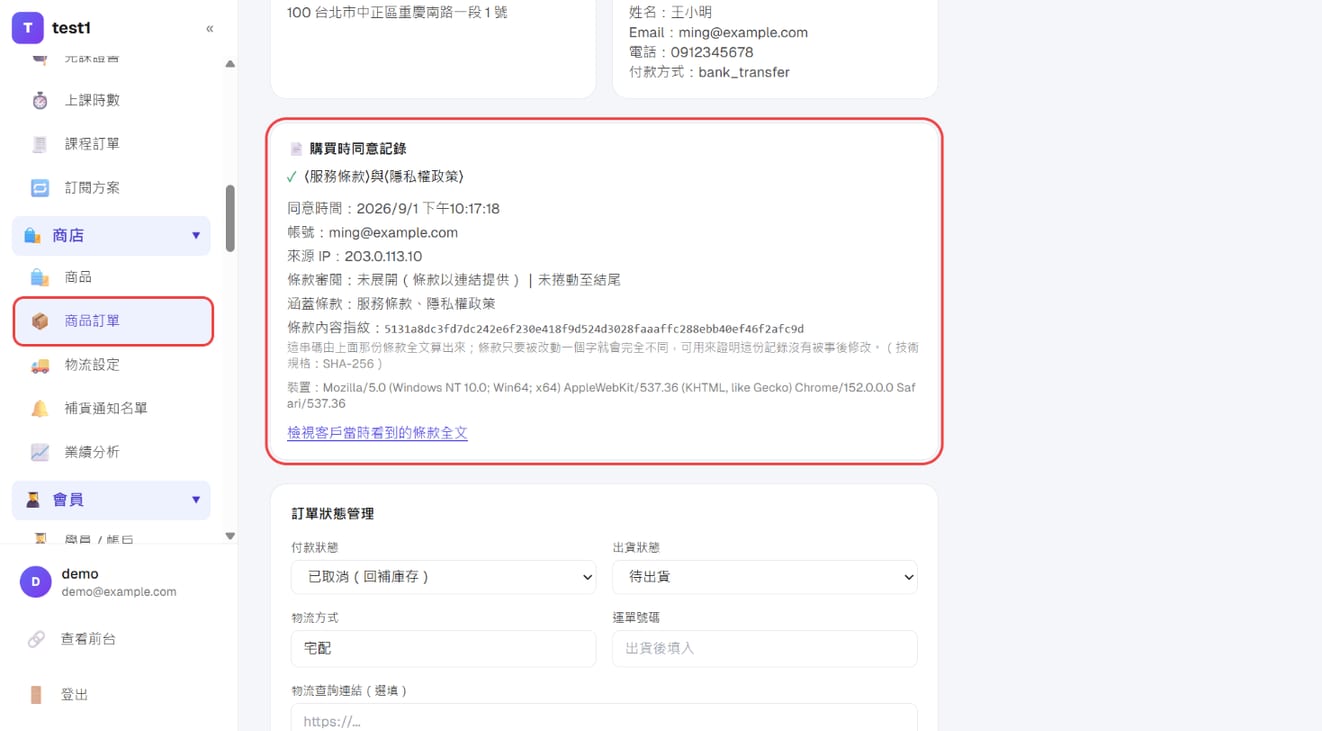Image resolution: width=1322 pixels, height=731 pixels.
Task: Click the sidebar scroll up arrow
Action: (230, 64)
